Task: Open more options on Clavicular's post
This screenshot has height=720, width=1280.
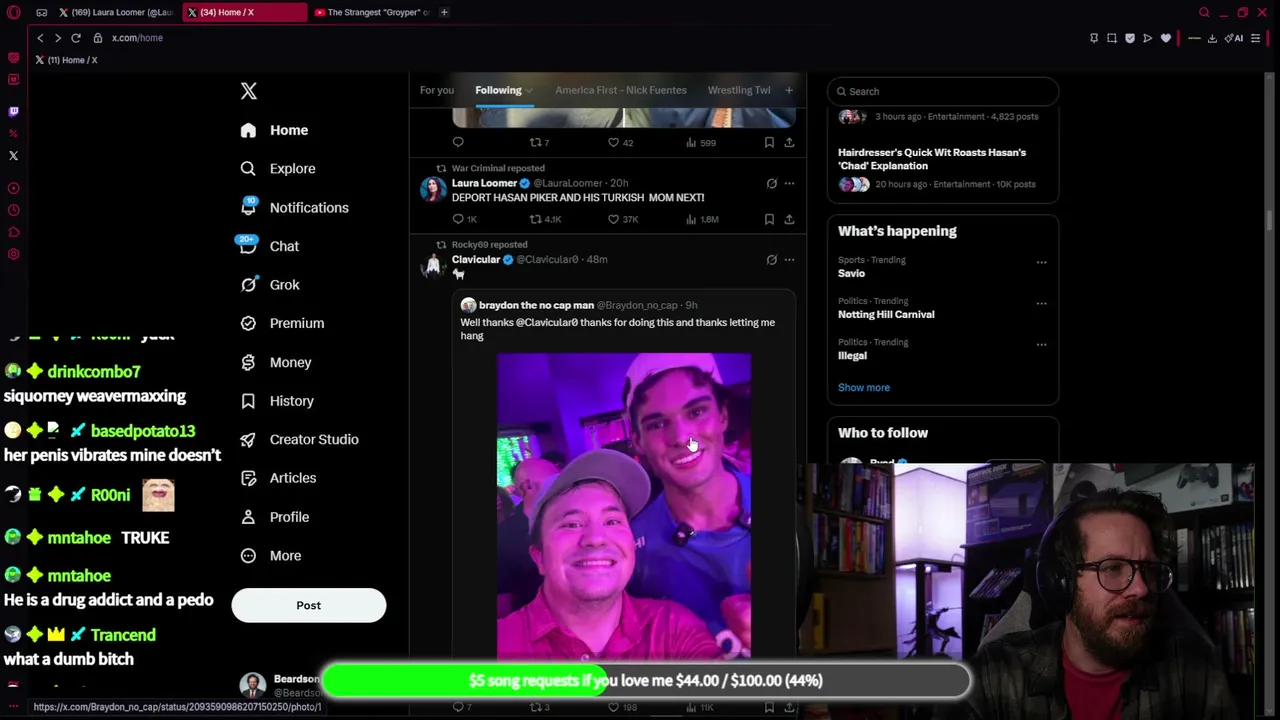Action: coord(789,260)
